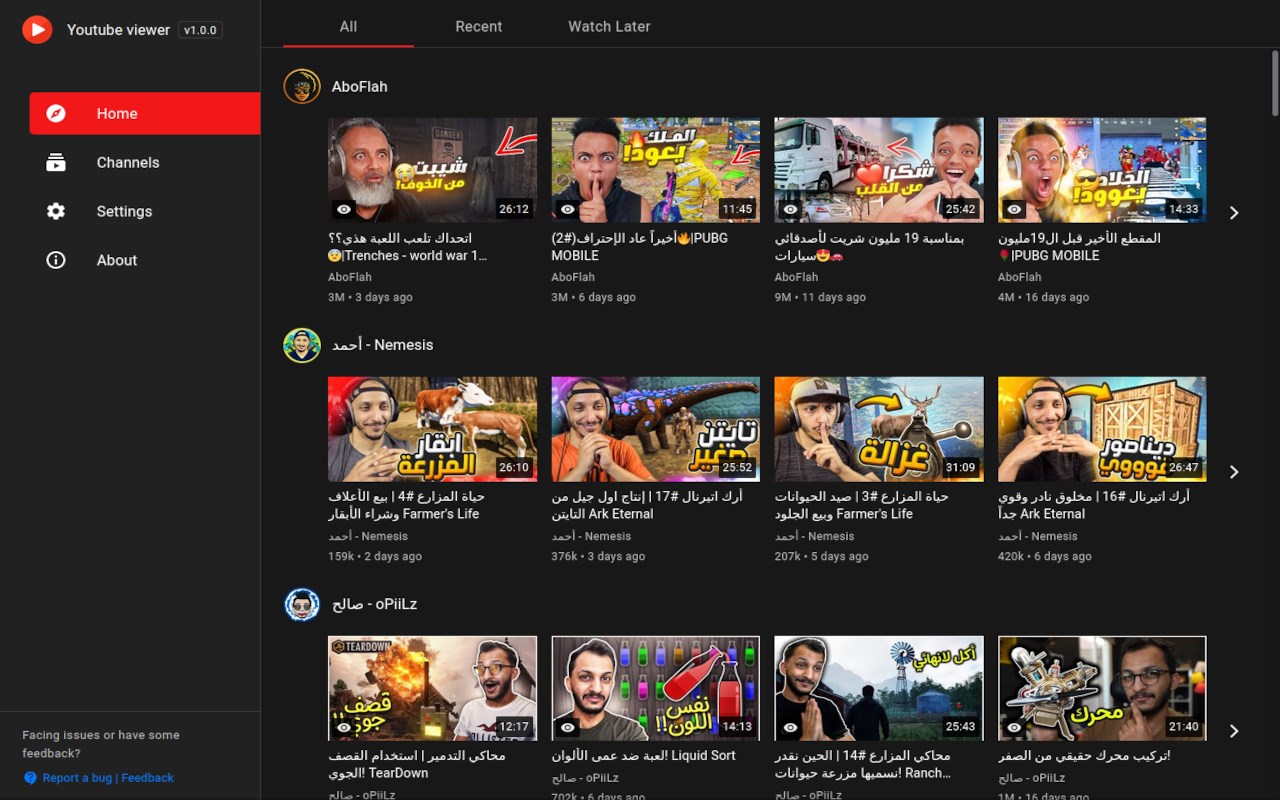This screenshot has height=800, width=1280.
Task: Switch to the All tab
Action: [x=348, y=26]
